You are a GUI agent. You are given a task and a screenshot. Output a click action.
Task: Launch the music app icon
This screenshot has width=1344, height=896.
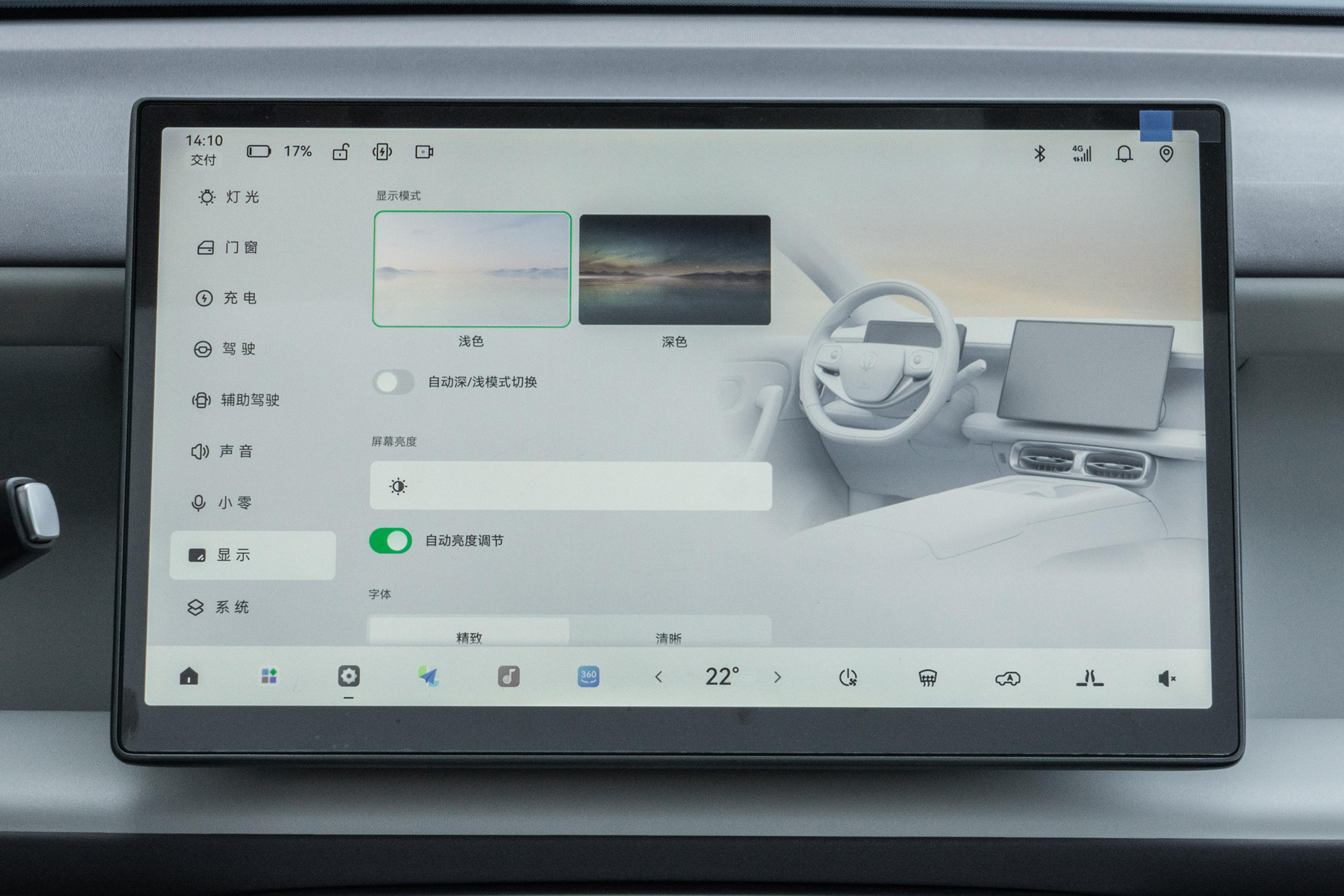tap(509, 677)
